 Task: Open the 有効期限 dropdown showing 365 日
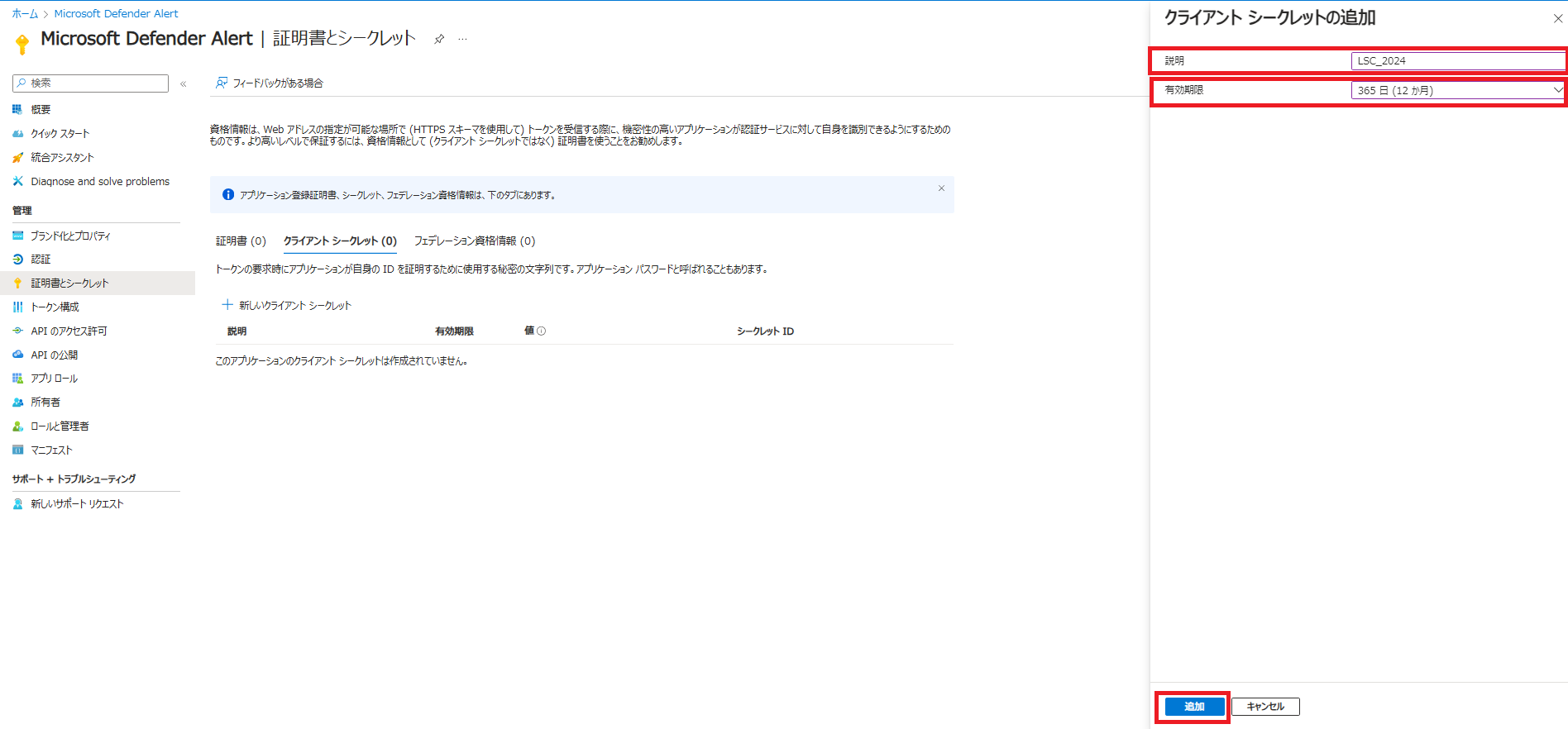click(x=1459, y=90)
